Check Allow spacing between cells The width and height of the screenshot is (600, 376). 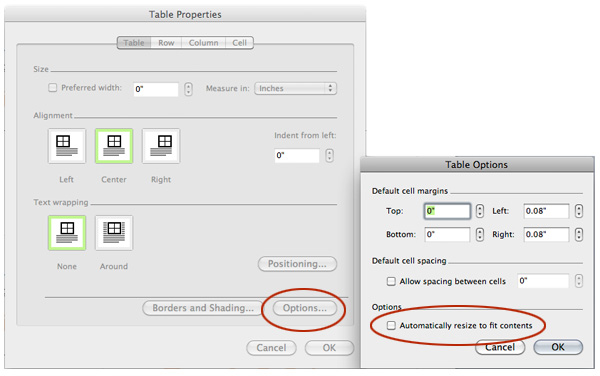coord(391,282)
